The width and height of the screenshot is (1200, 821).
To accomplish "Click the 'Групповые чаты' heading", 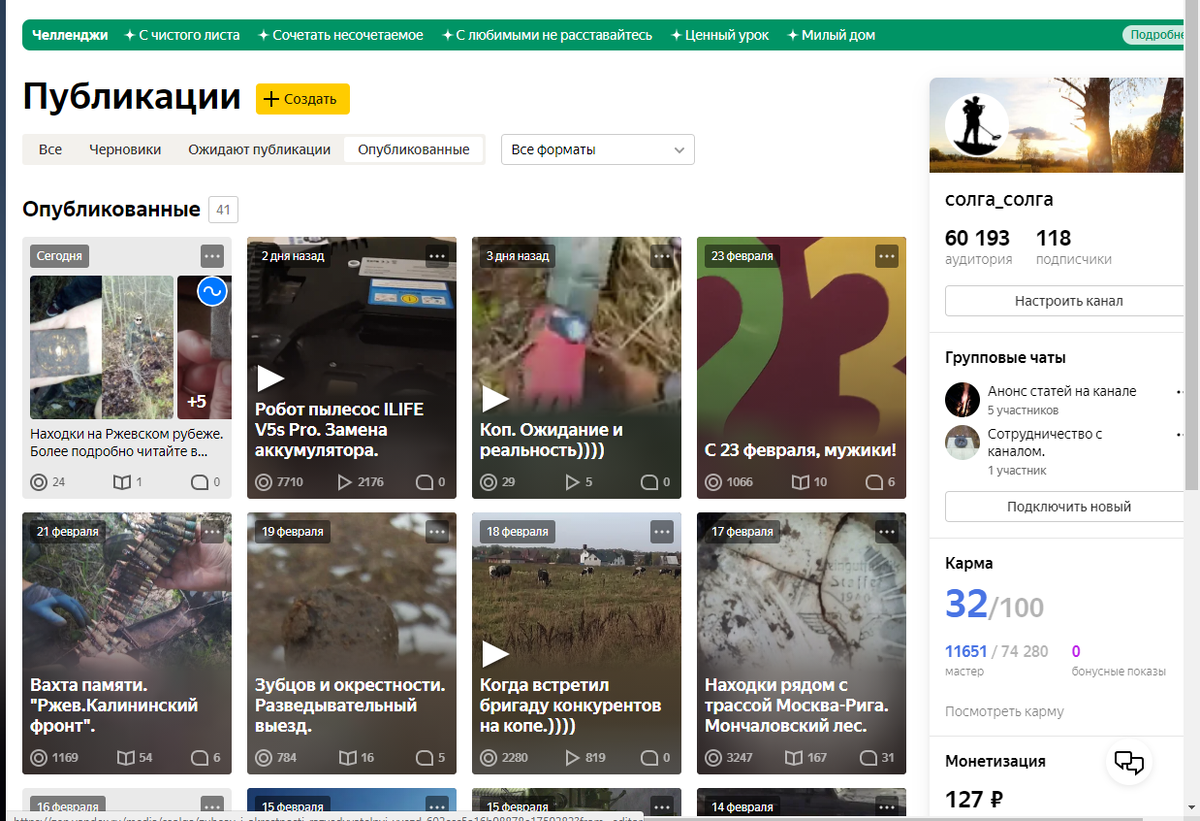I will pos(1006,358).
